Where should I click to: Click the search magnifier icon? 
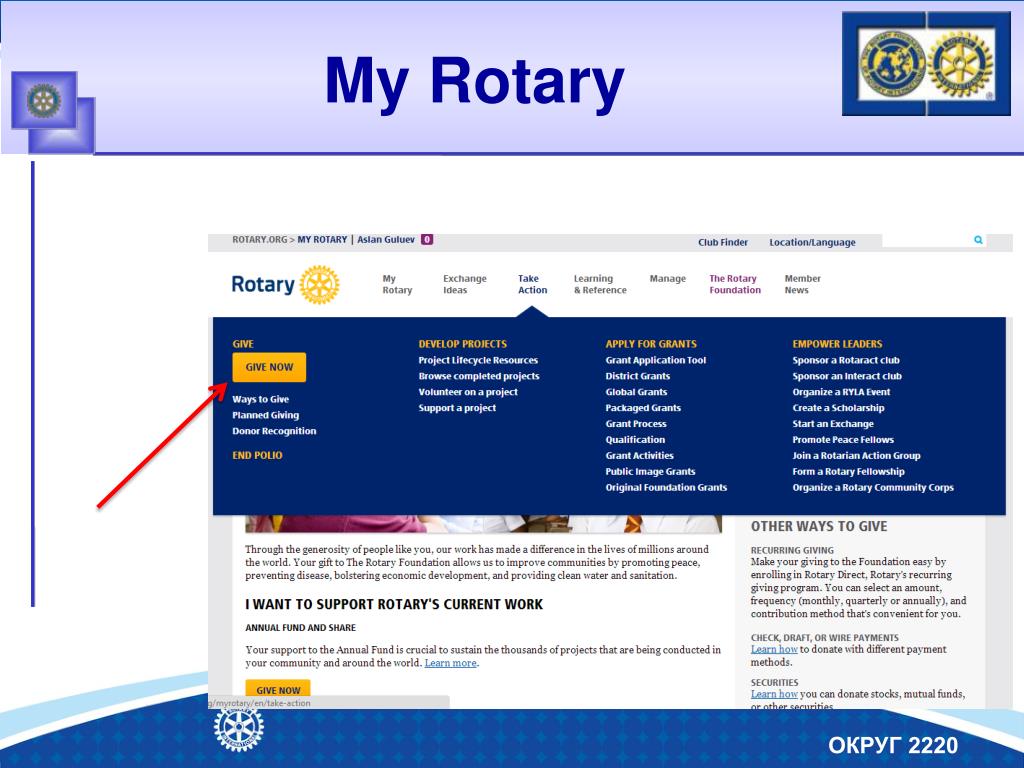pos(978,240)
